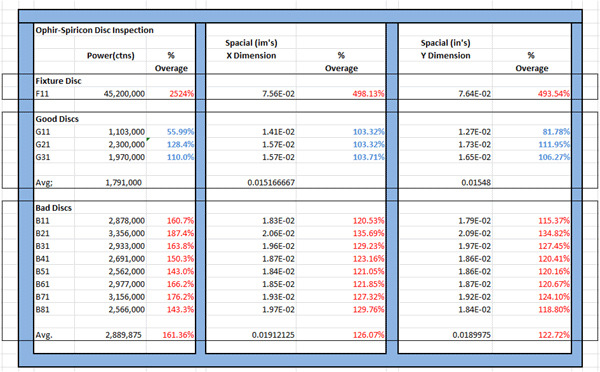Click the Y Dimension column header

[x=445, y=55]
